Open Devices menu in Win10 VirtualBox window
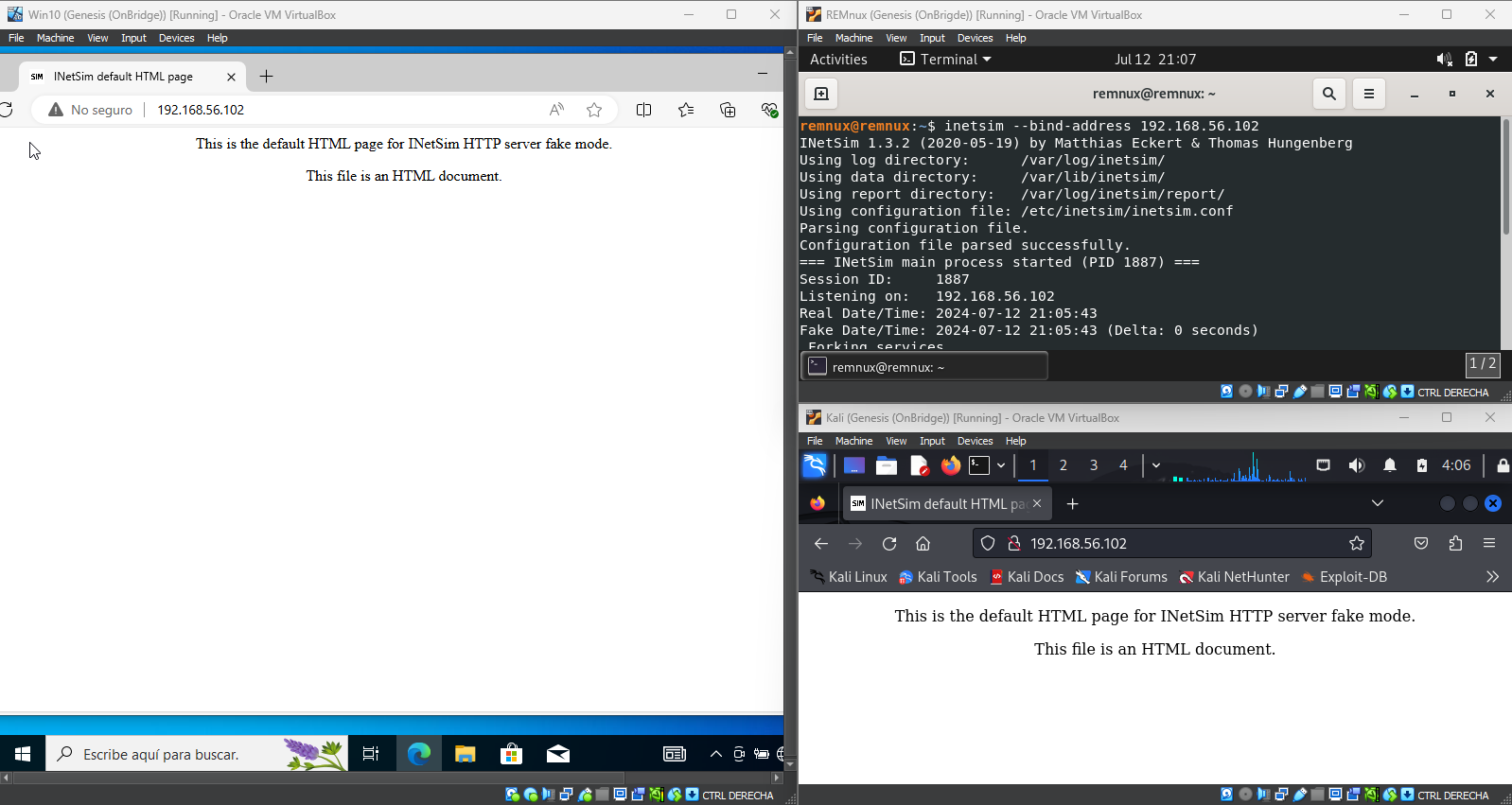Viewport: 1512px width, 805px height. (x=176, y=38)
